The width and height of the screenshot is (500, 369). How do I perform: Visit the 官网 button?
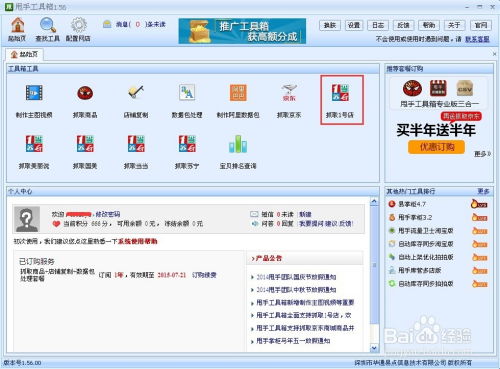(481, 25)
